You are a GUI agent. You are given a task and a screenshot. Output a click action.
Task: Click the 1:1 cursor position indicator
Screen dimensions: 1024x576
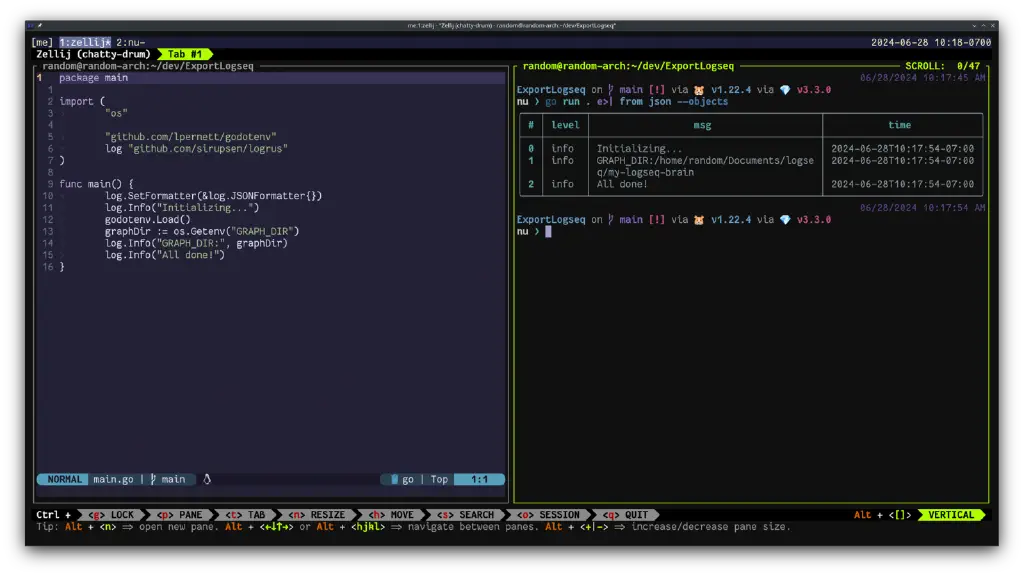(x=479, y=479)
